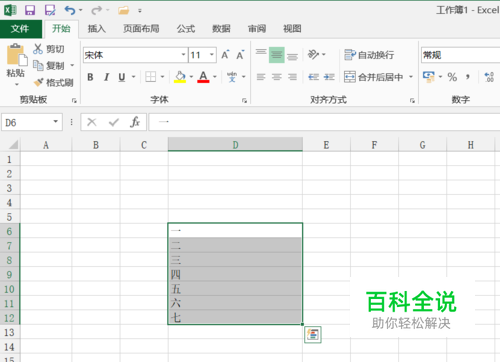
Task: Click the Undo arrow icon
Action: click(70, 10)
